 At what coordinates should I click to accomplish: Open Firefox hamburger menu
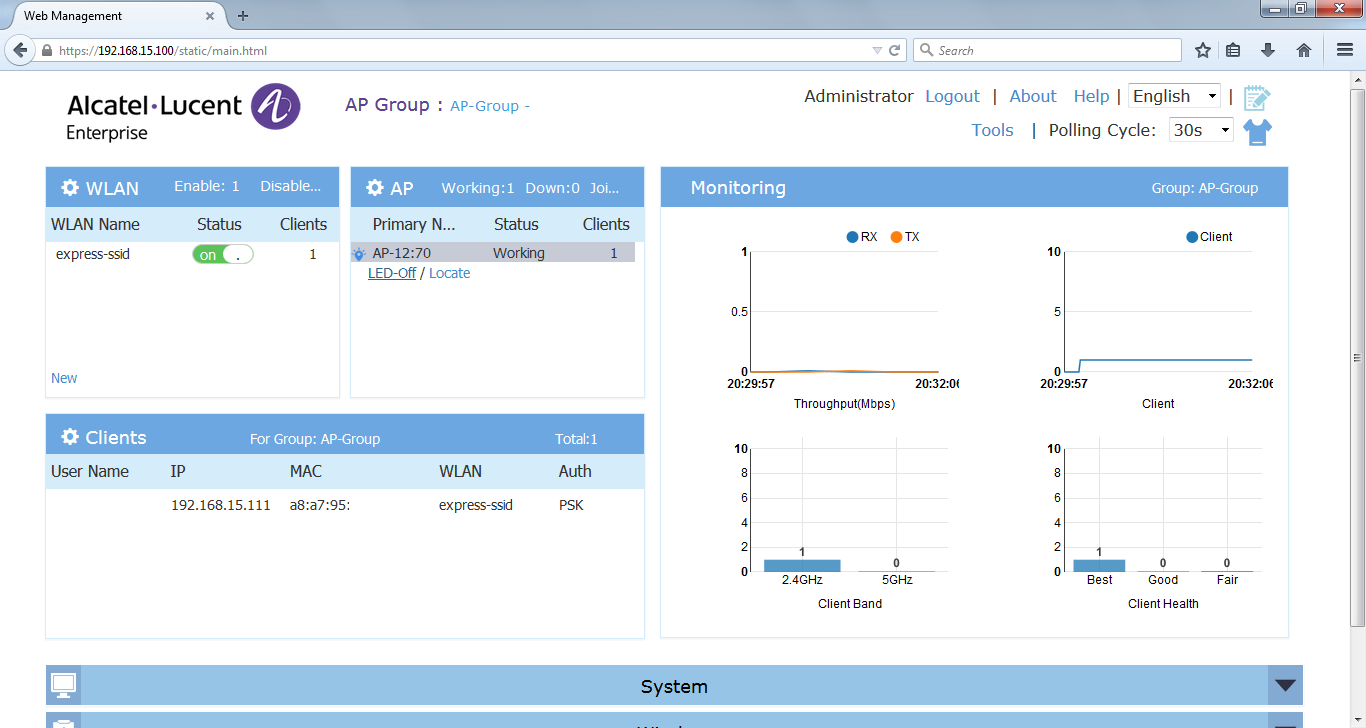point(1345,50)
